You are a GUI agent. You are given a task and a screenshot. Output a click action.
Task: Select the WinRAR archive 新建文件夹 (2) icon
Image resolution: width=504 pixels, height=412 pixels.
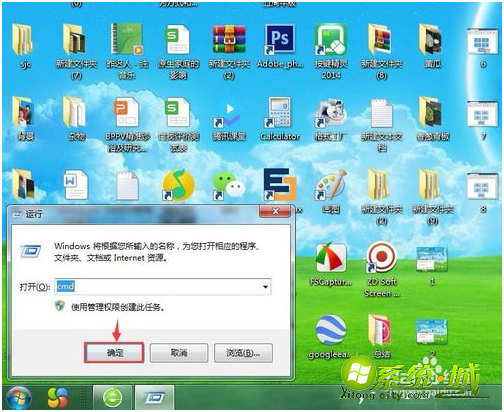click(x=229, y=39)
